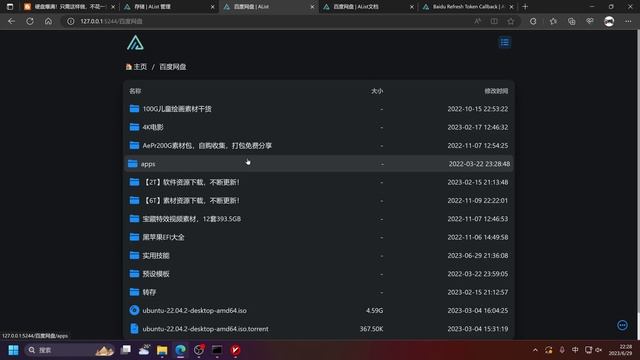The image size is (640, 360).
Task: Open the terminal icon in taskbar
Action: pyautogui.click(x=217, y=350)
